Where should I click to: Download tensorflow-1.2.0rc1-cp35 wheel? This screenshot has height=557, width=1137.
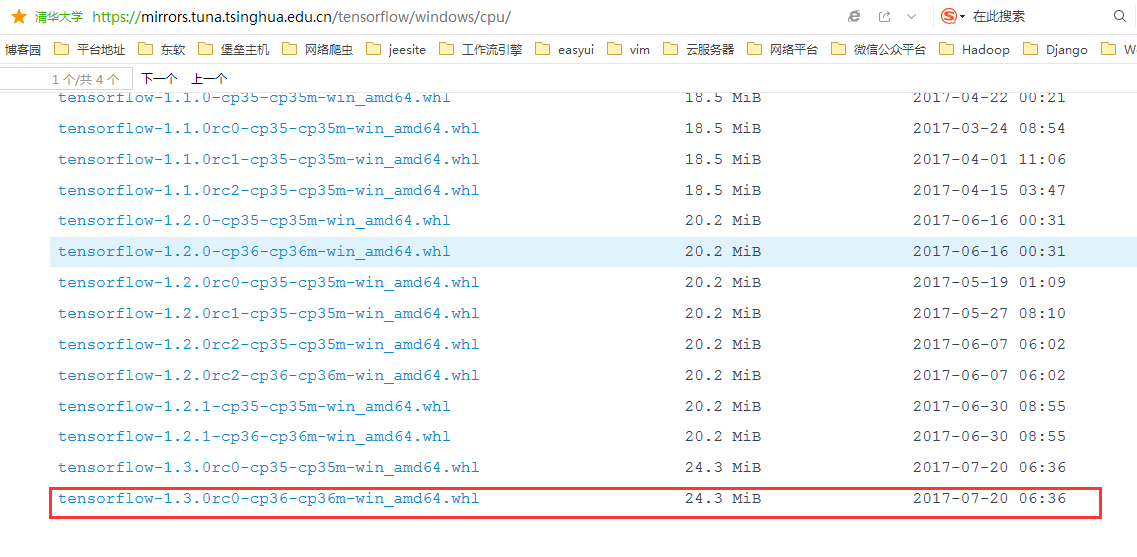(268, 313)
